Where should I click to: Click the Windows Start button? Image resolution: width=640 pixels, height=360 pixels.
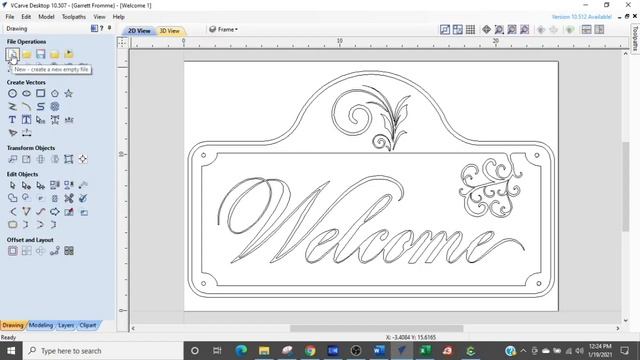tap(11, 351)
